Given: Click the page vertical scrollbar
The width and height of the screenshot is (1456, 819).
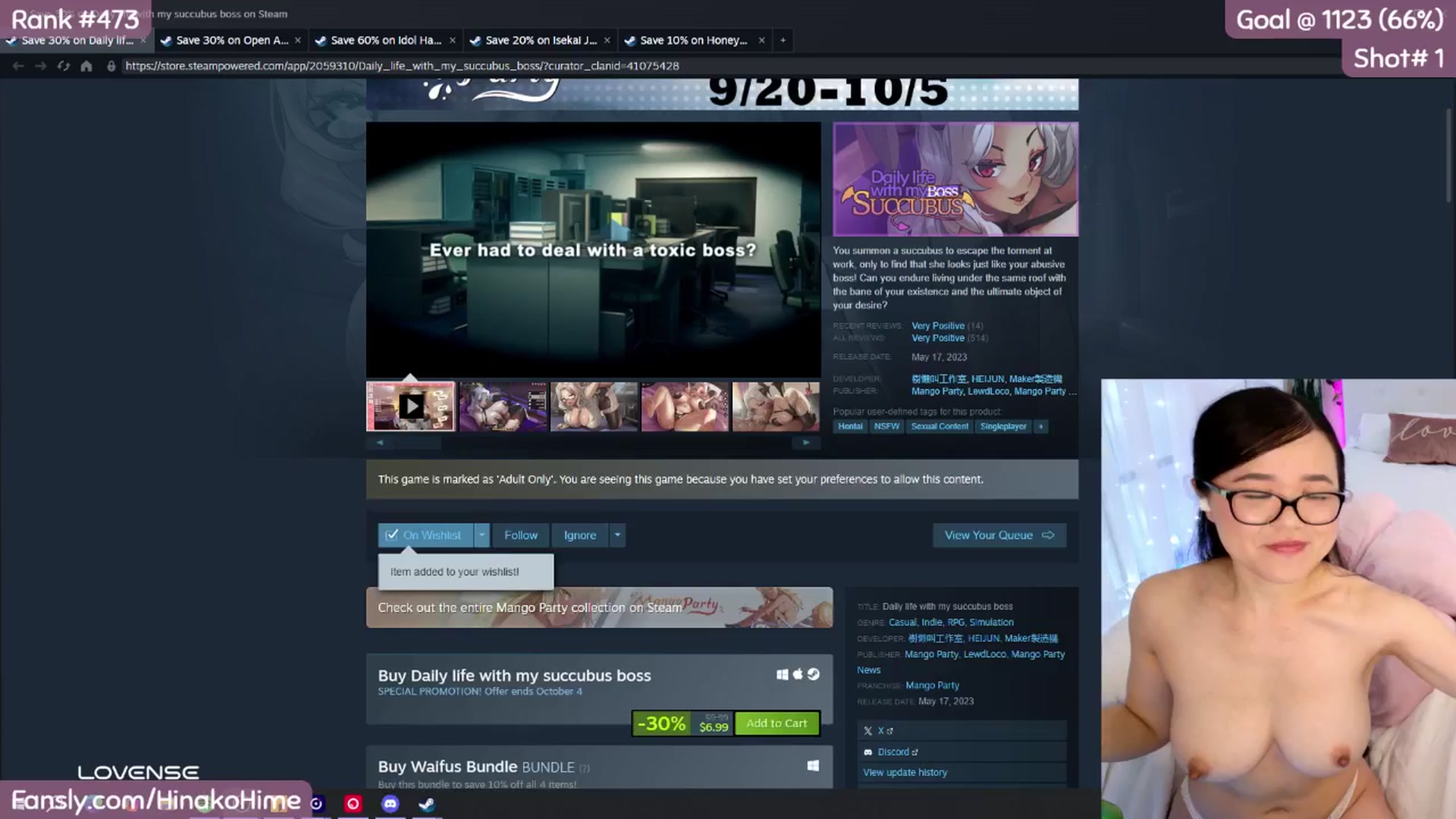Looking at the screenshot, I should point(1448,155).
